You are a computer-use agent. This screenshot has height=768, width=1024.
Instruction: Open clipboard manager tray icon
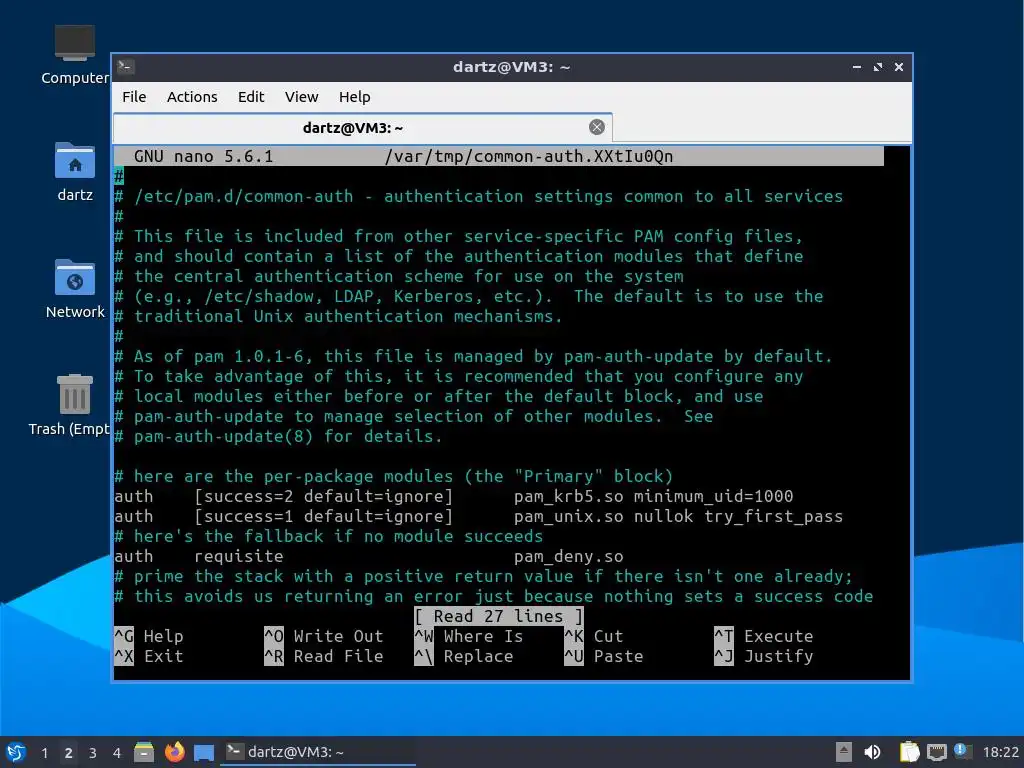tap(909, 752)
